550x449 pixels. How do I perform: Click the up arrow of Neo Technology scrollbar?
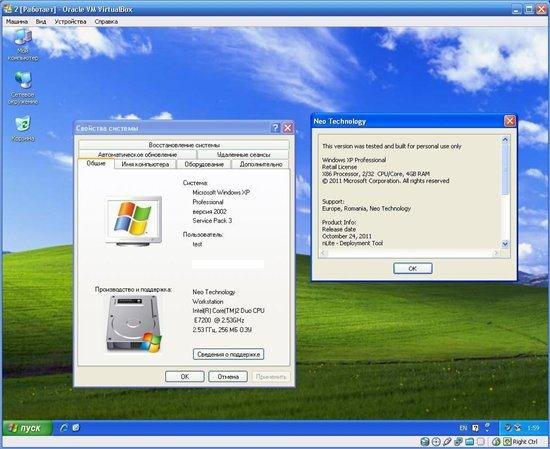[505, 140]
